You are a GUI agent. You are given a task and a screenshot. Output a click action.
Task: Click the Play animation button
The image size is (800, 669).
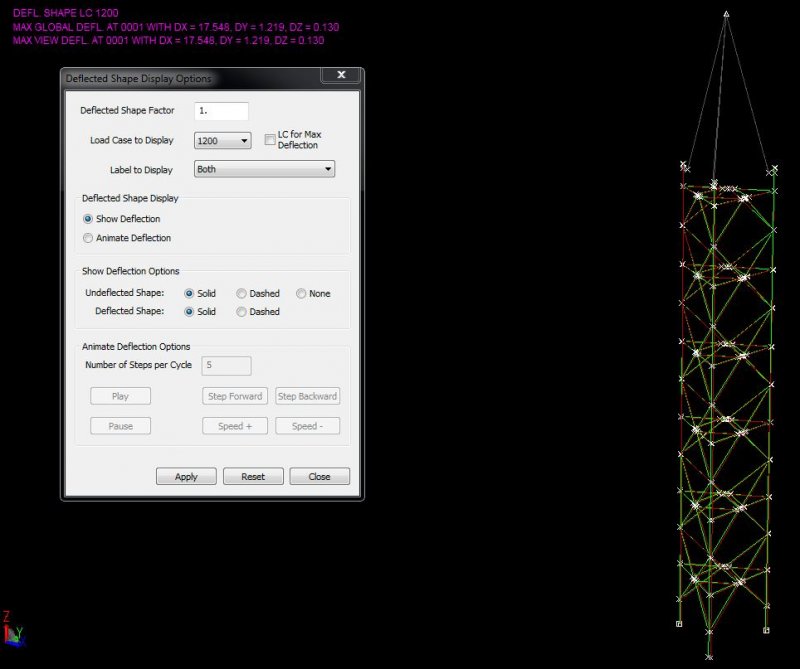[120, 396]
